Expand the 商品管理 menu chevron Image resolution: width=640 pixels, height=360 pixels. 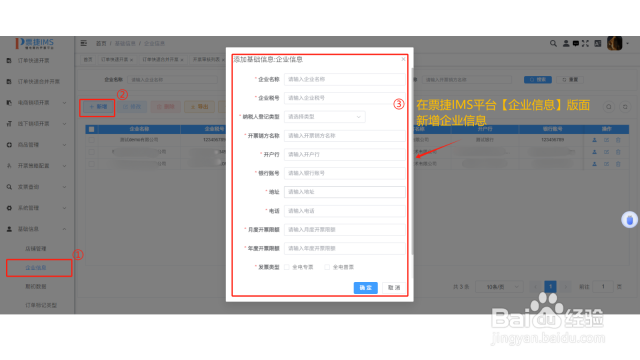pos(64,144)
